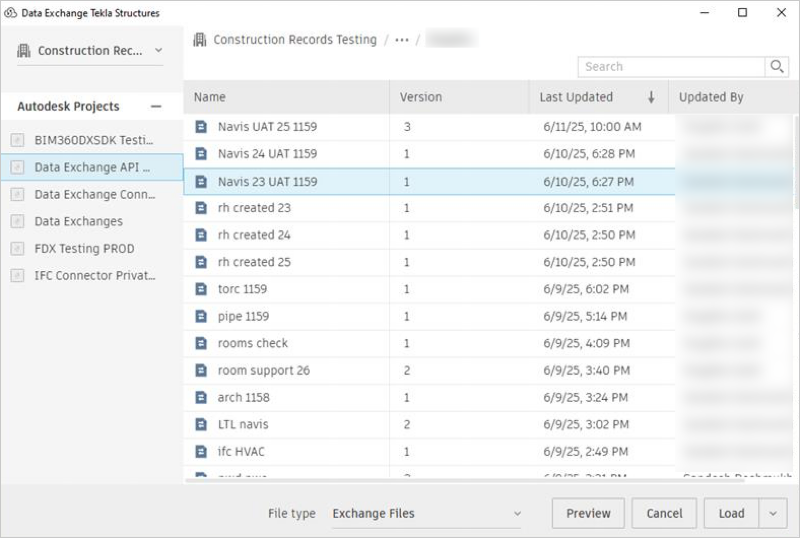Click the Preview button
This screenshot has height=538, width=800.
pos(588,513)
